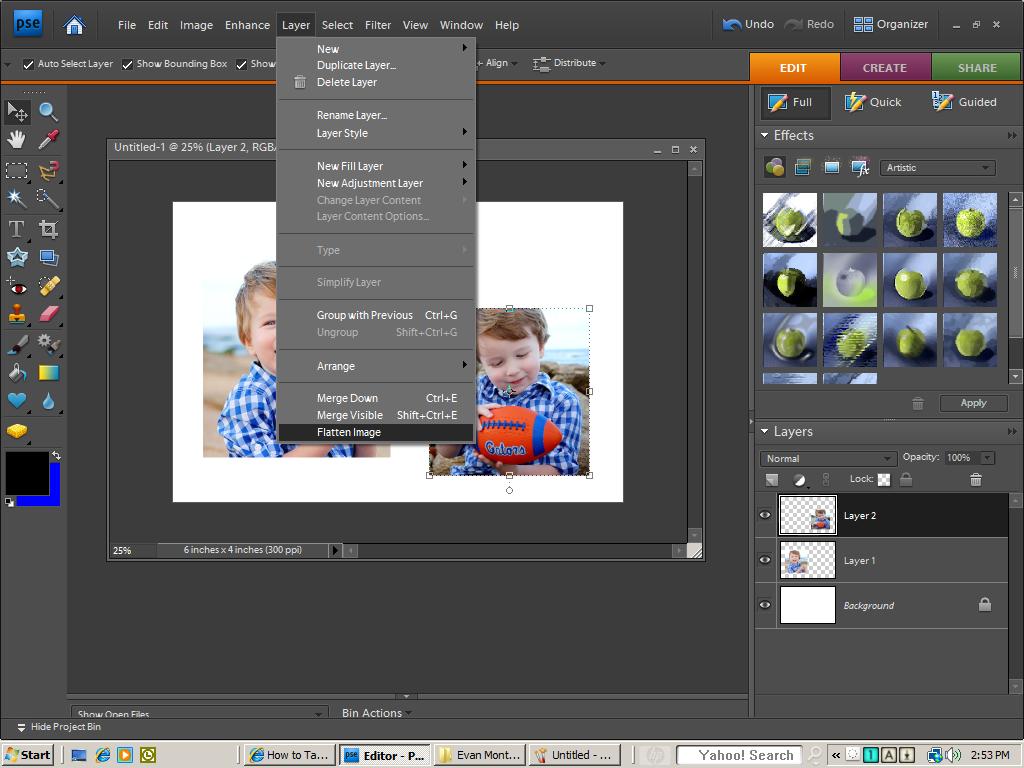Image resolution: width=1024 pixels, height=768 pixels.
Task: Hide the Background layer
Action: 764,605
